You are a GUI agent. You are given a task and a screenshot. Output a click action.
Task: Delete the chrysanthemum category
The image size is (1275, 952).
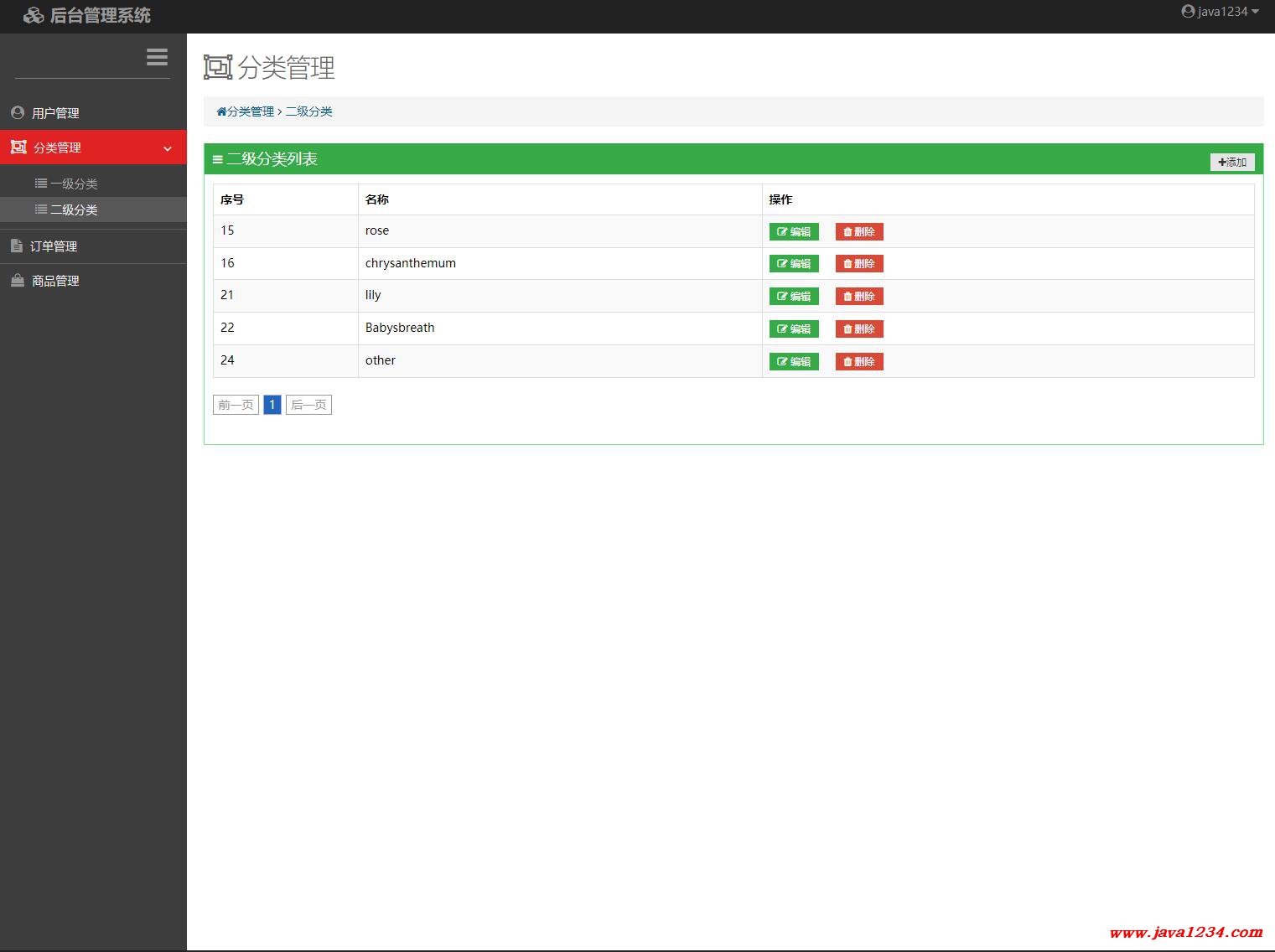pyautogui.click(x=859, y=264)
